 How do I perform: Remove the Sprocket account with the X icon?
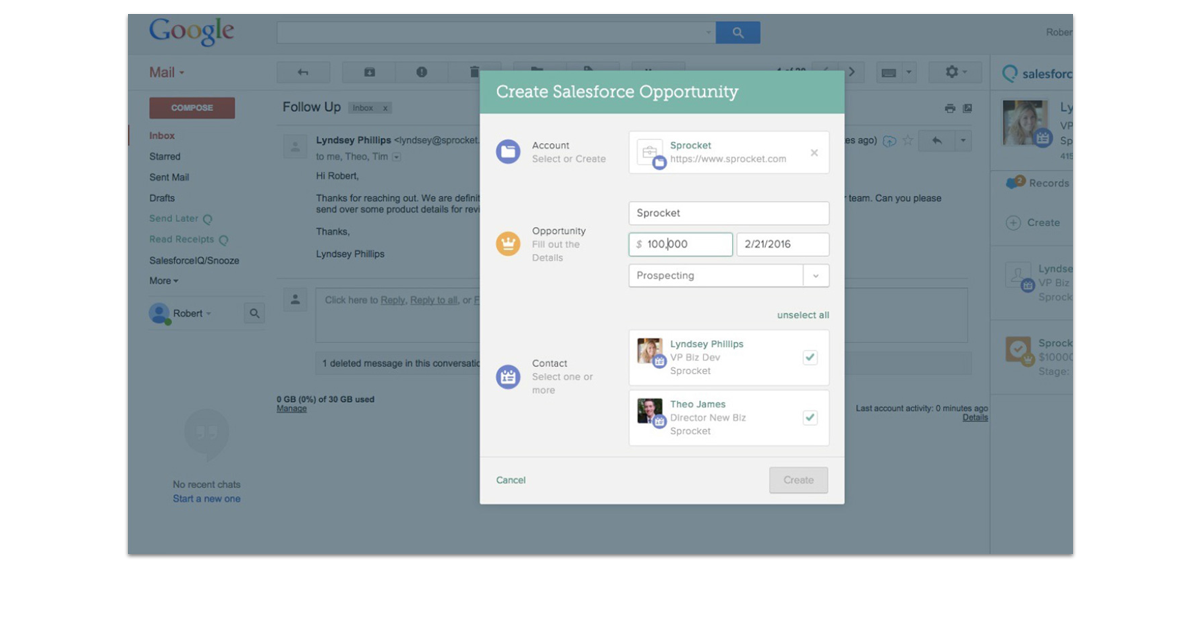coord(814,153)
